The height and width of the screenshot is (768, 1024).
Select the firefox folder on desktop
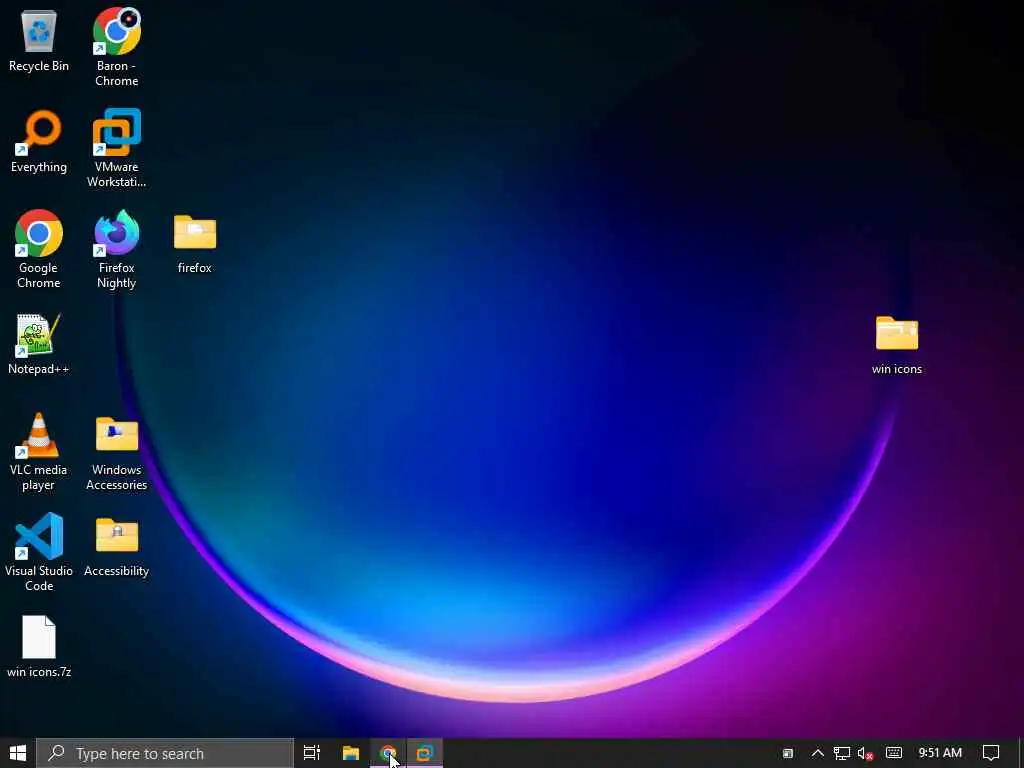195,243
